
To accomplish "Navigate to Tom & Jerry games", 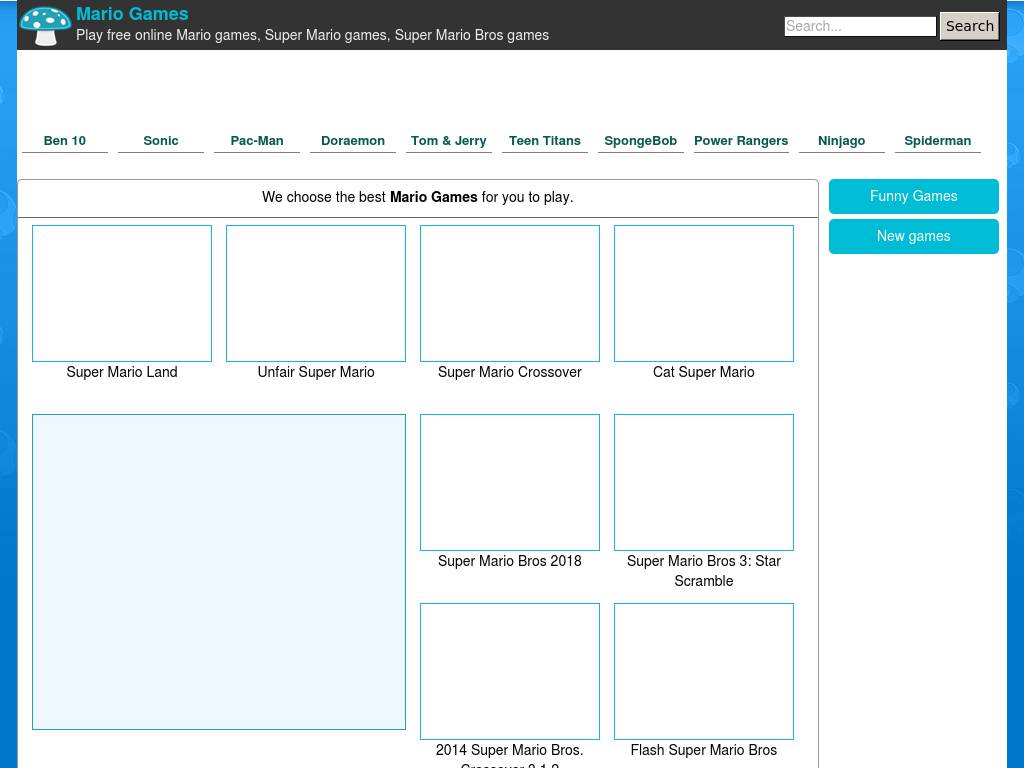I will click(449, 141).
